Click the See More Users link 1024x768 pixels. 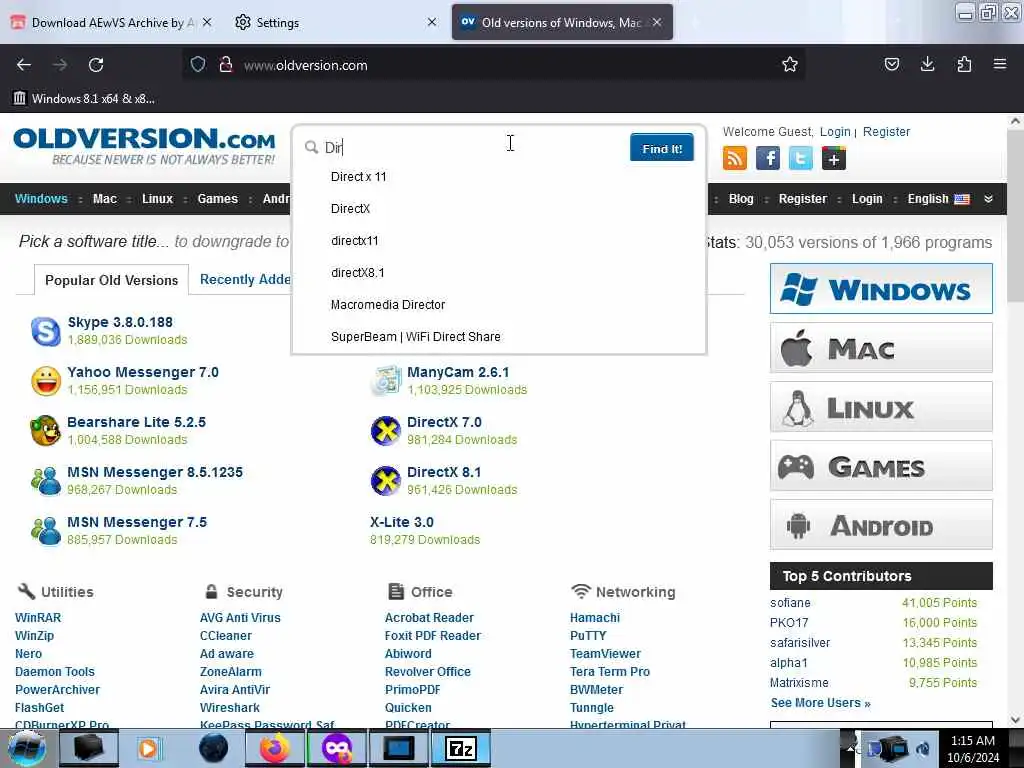tap(820, 703)
